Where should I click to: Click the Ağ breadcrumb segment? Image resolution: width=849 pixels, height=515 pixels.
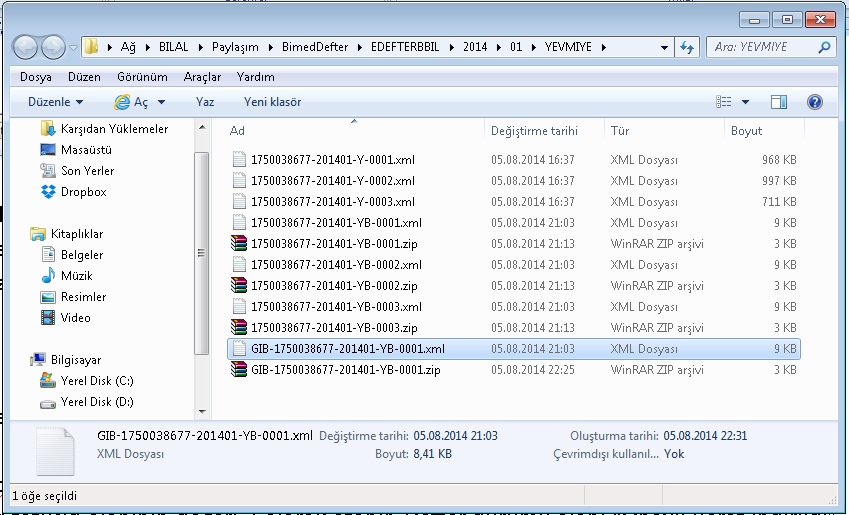pyautogui.click(x=128, y=47)
